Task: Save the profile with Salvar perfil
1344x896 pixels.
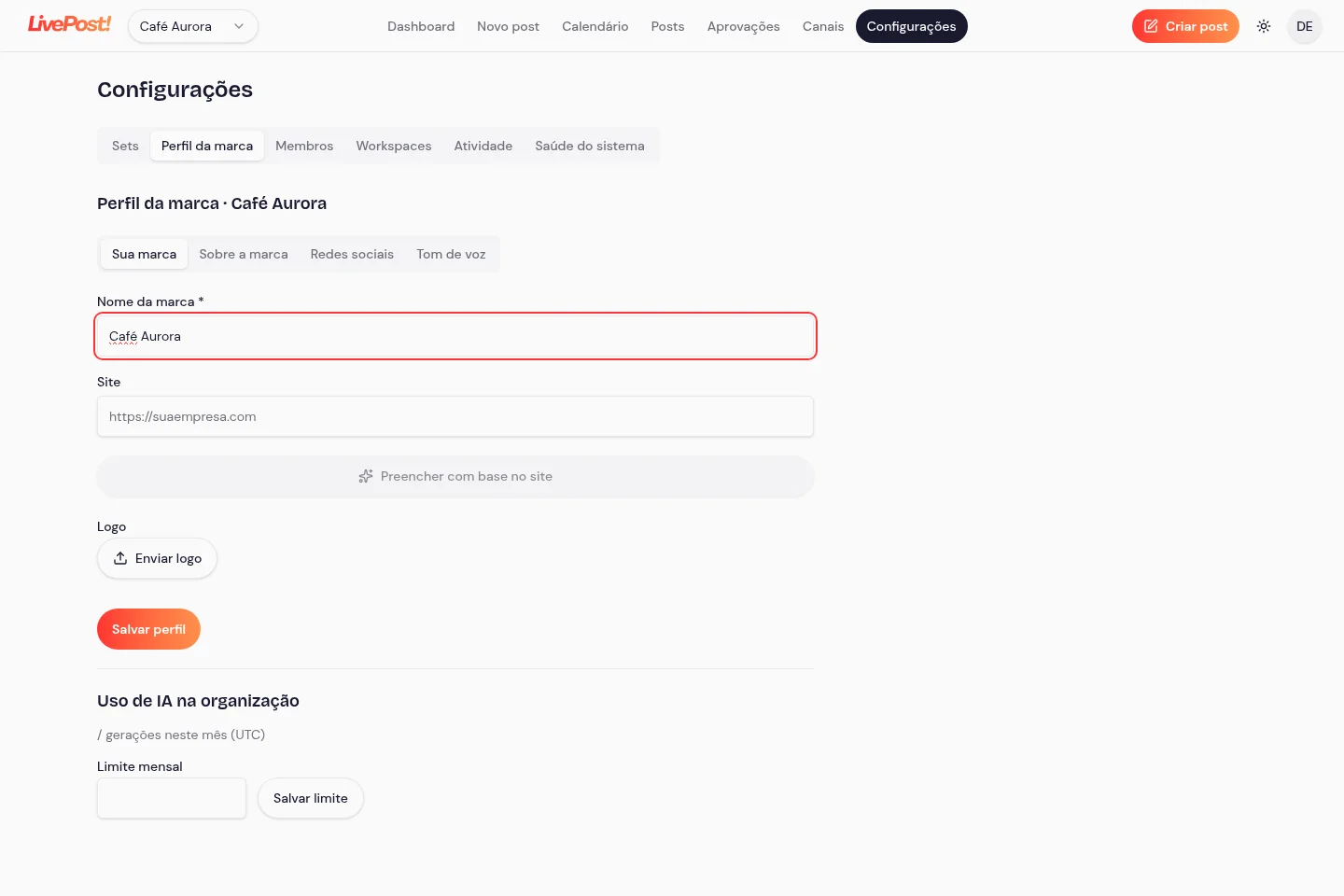Action: coord(148,629)
